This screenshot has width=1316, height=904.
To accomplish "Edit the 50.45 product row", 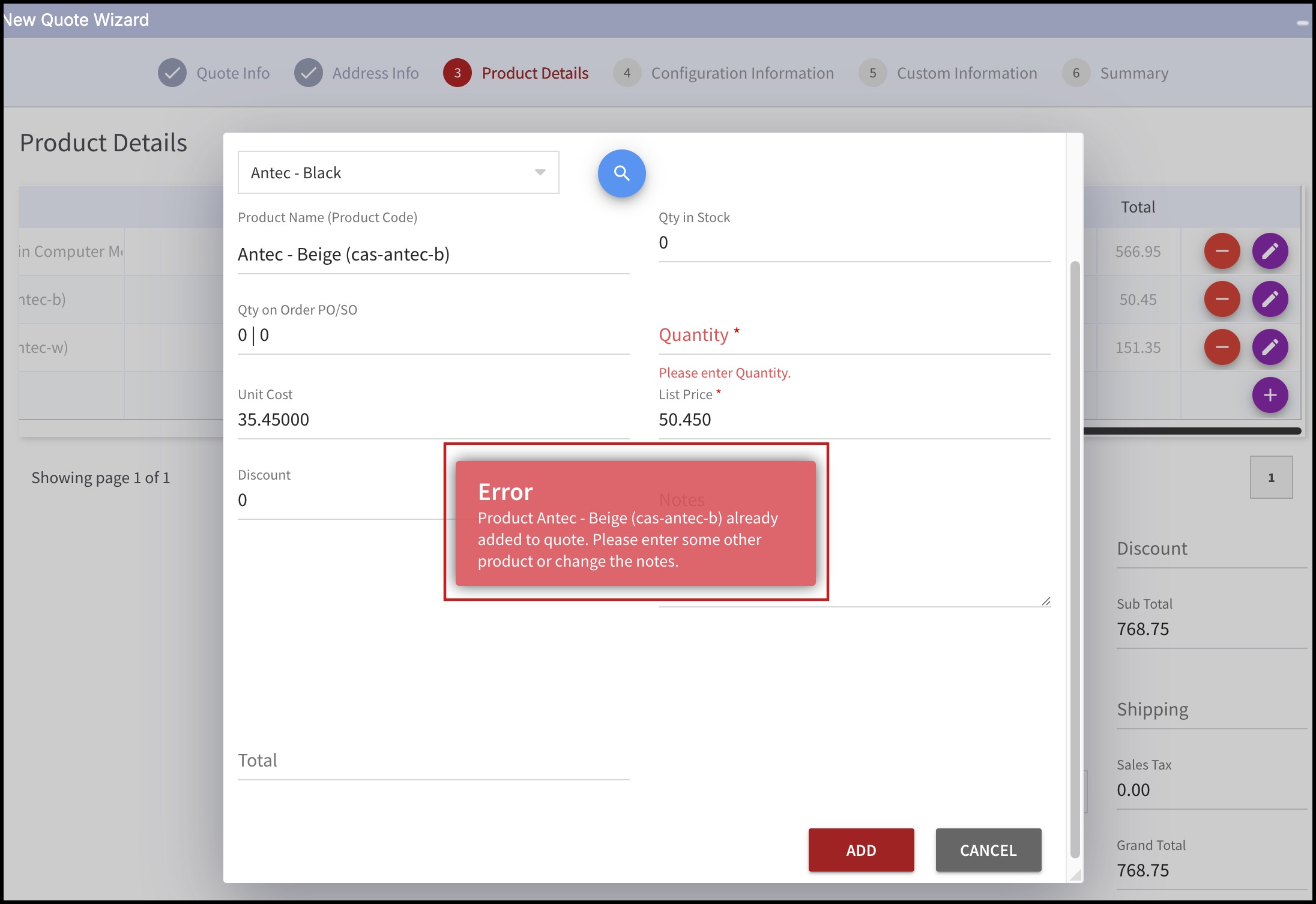I will [x=1270, y=299].
